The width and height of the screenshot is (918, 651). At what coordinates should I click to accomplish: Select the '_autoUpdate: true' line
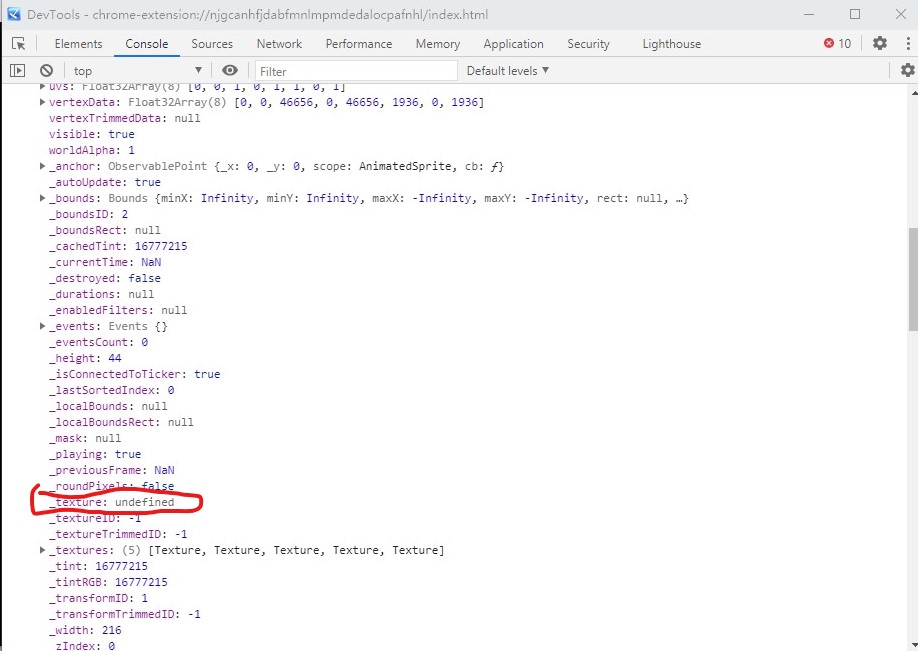coord(105,182)
